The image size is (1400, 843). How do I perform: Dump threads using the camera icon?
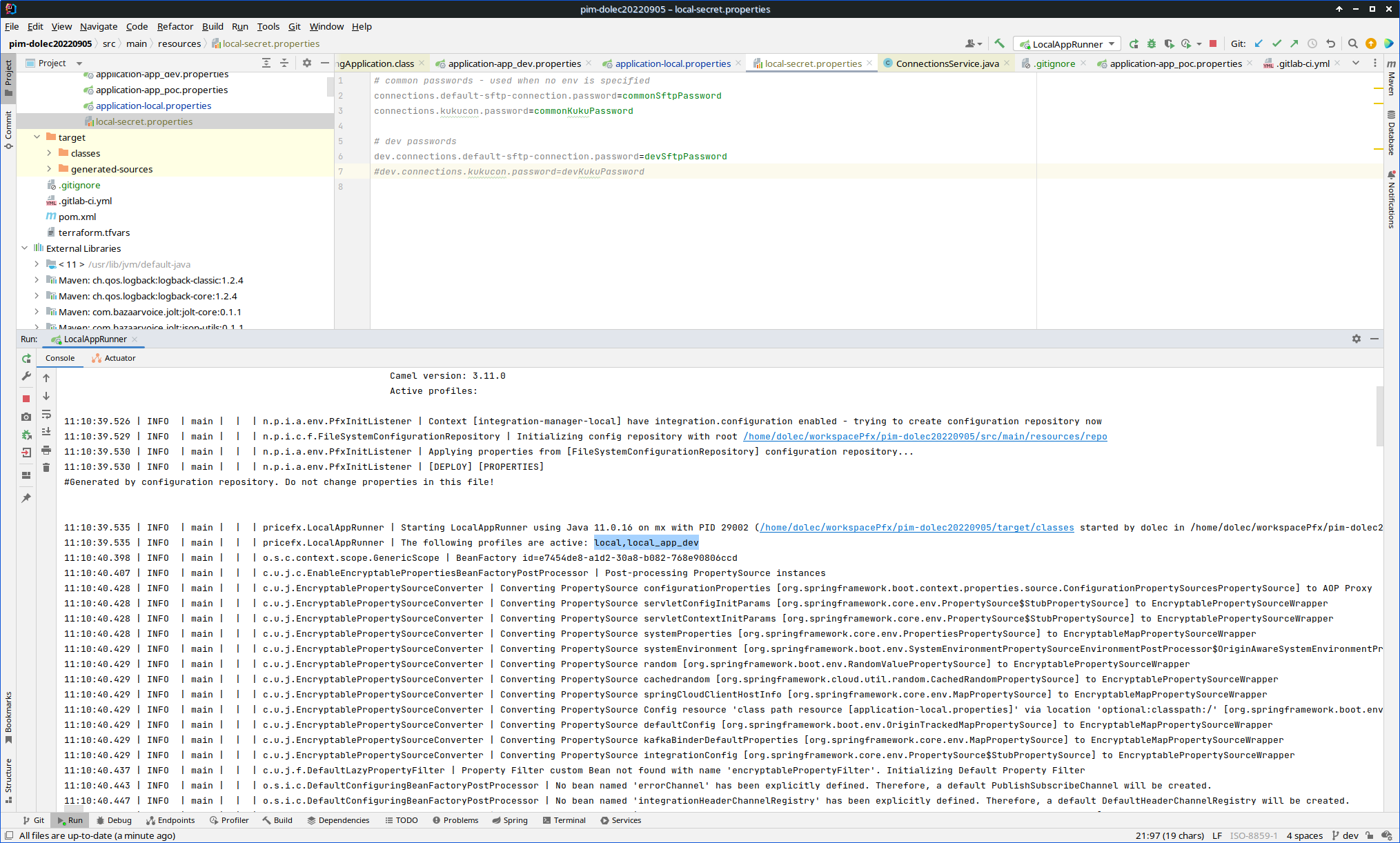click(x=26, y=417)
